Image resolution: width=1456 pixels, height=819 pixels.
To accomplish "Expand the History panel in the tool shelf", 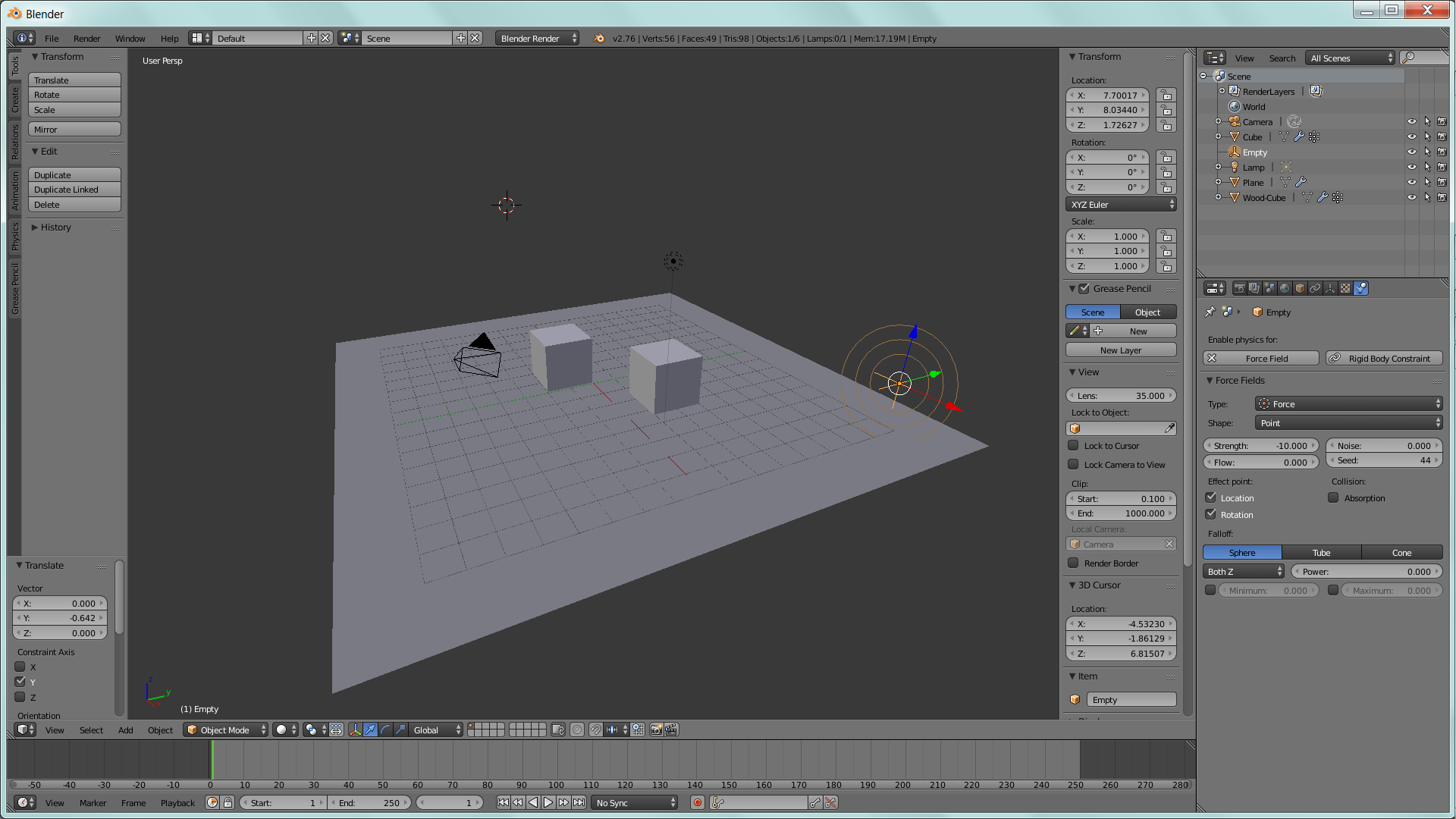I will 55,227.
